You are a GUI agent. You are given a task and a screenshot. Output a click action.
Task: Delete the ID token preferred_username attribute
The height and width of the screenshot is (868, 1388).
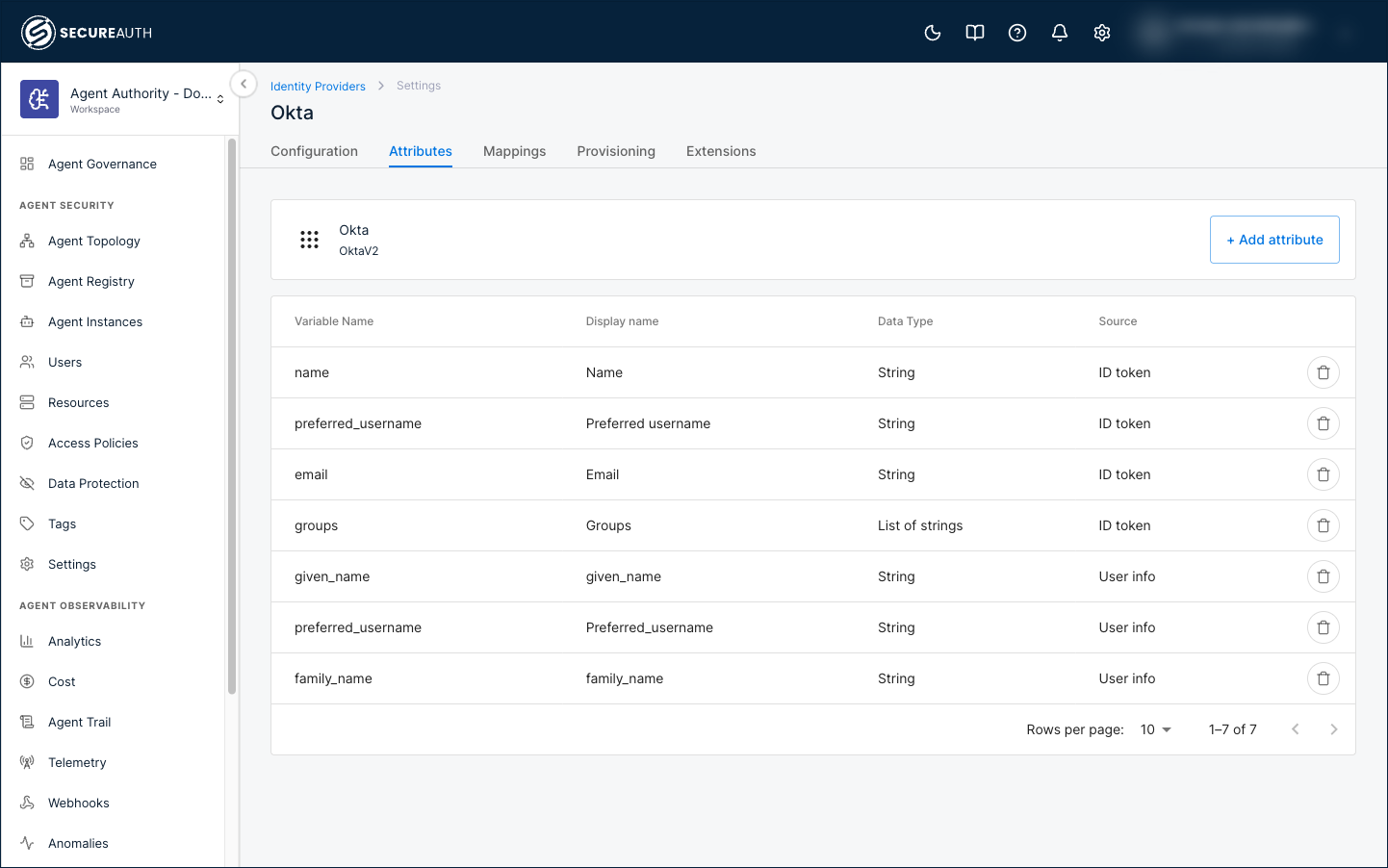pos(1324,423)
